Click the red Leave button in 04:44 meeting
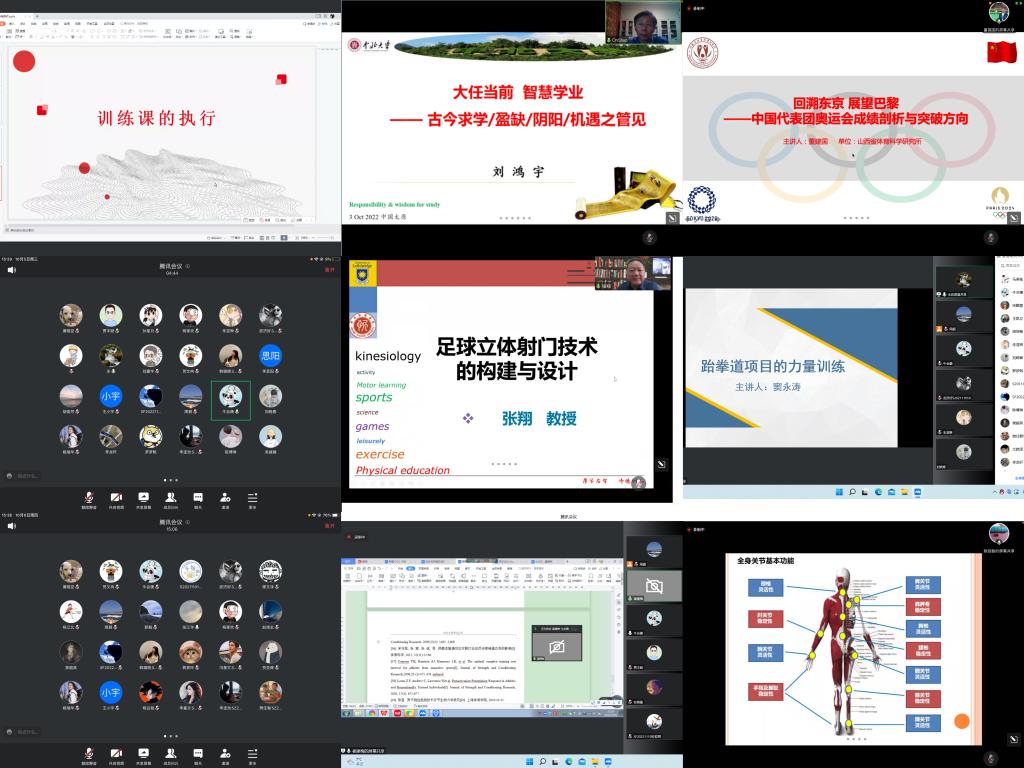Viewport: 1024px width, 768px height. (x=329, y=271)
